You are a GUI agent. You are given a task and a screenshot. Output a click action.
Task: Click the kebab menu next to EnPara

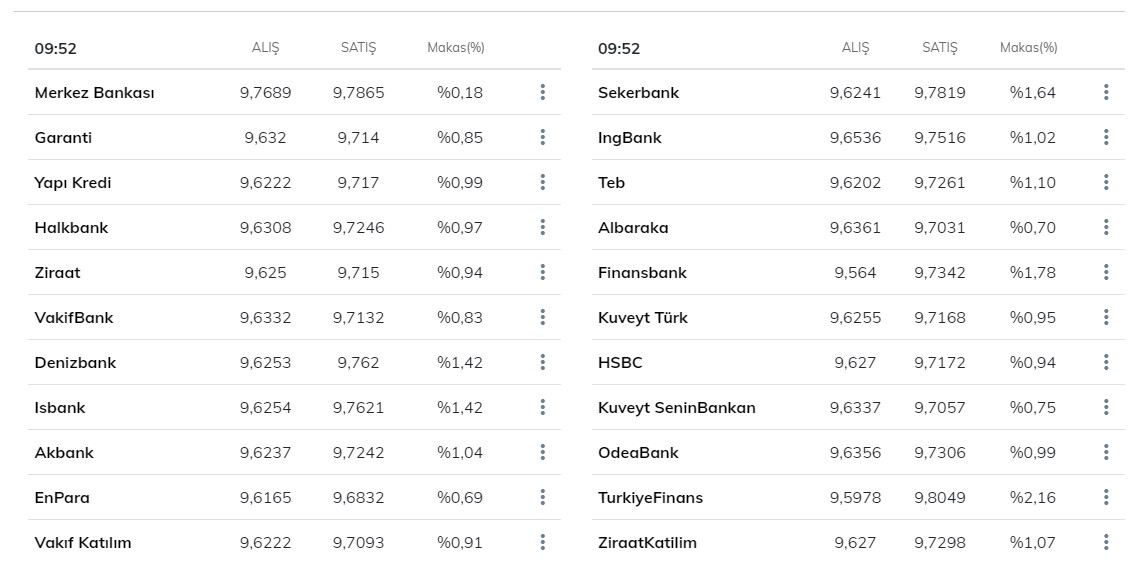[542, 497]
